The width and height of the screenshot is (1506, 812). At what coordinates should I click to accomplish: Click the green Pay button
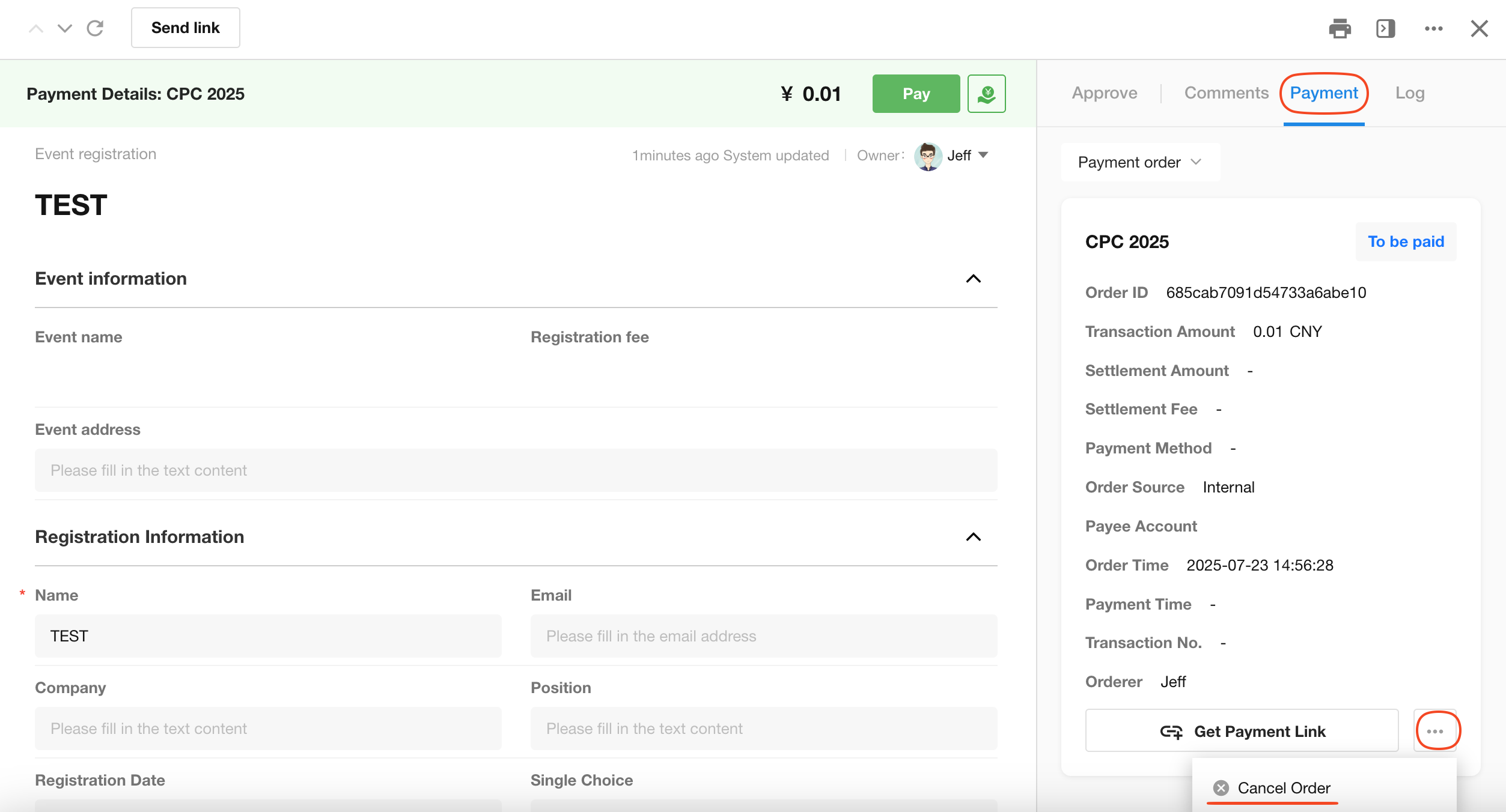[x=916, y=94]
